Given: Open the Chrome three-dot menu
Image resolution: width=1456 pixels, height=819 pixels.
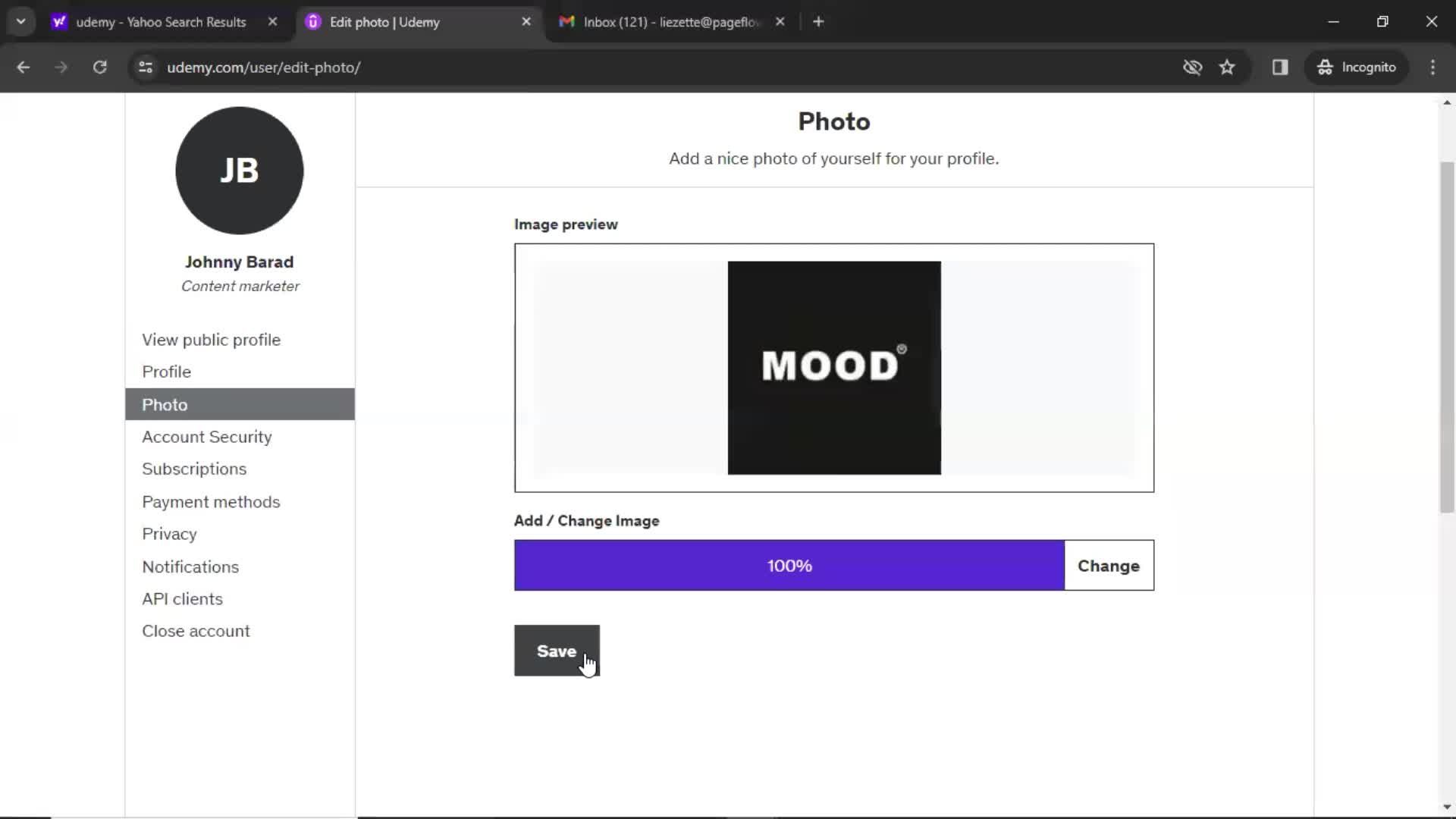Looking at the screenshot, I should 1432,67.
